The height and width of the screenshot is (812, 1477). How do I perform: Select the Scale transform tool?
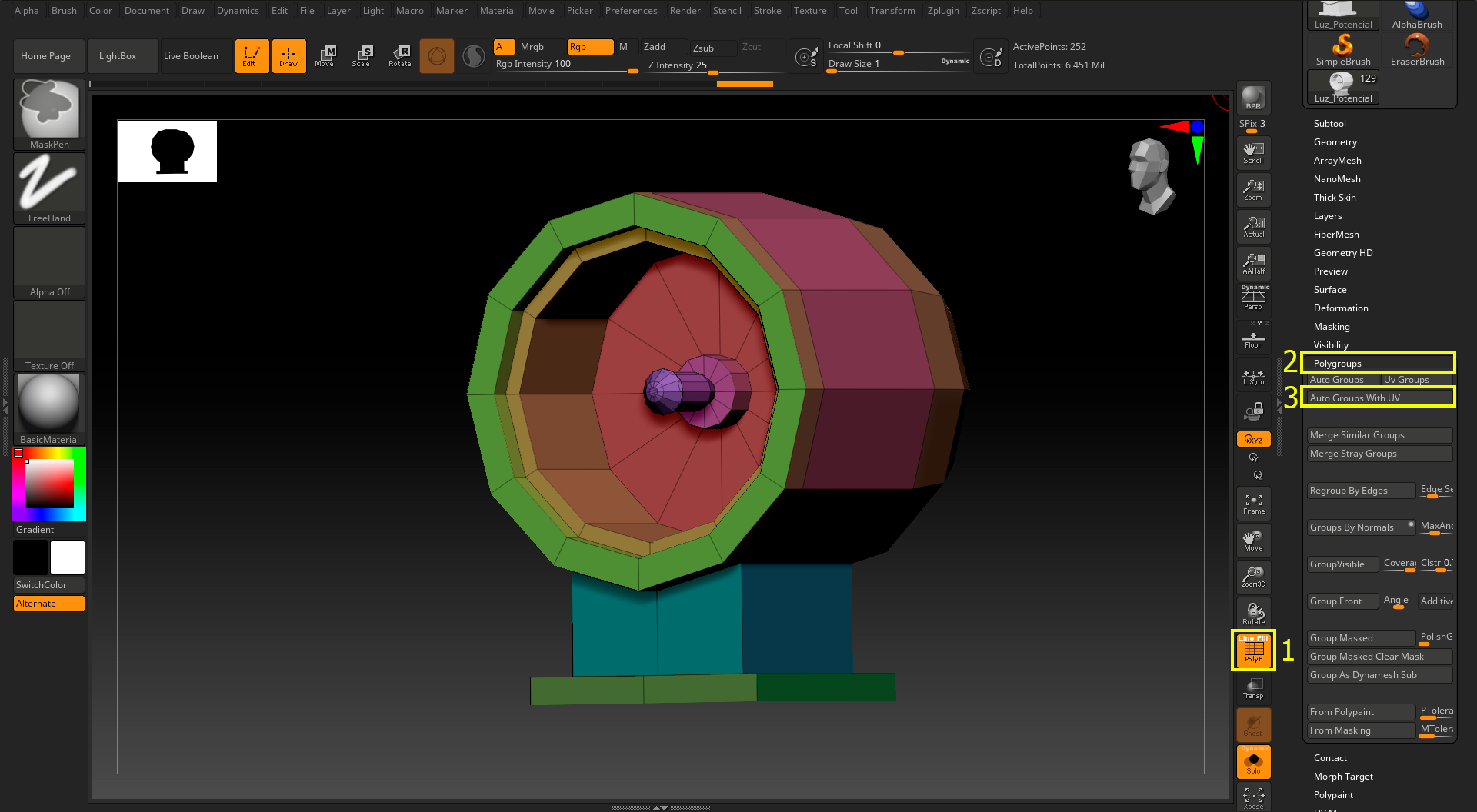tap(362, 55)
